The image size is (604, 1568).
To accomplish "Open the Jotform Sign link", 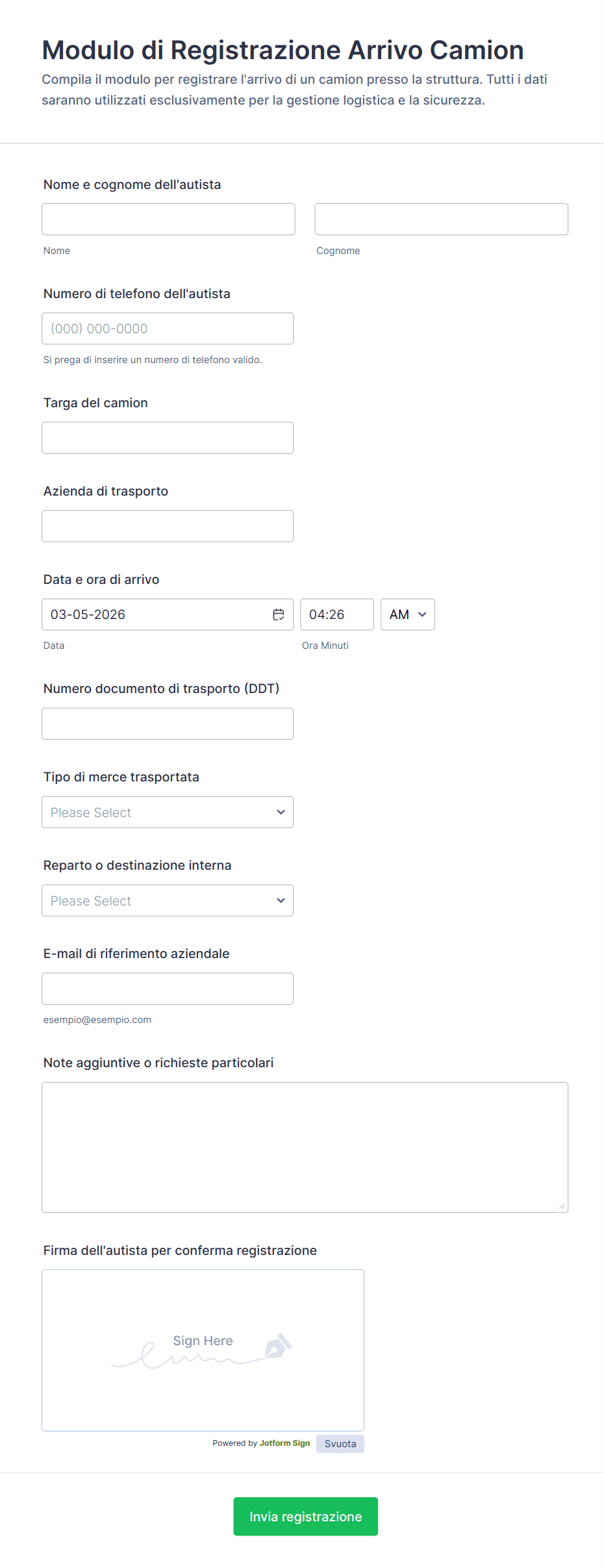I will tap(284, 1443).
